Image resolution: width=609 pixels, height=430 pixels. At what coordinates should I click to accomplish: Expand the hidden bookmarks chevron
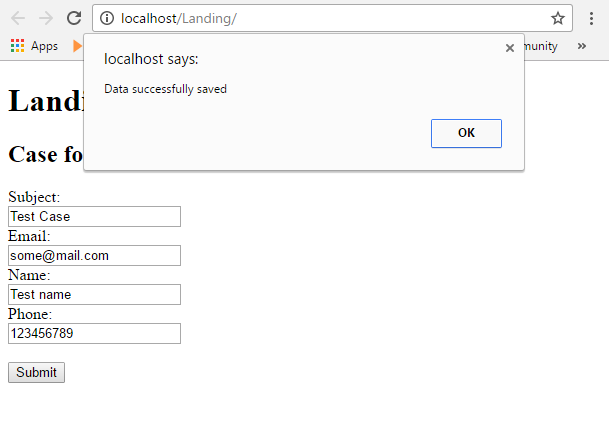(x=581, y=46)
